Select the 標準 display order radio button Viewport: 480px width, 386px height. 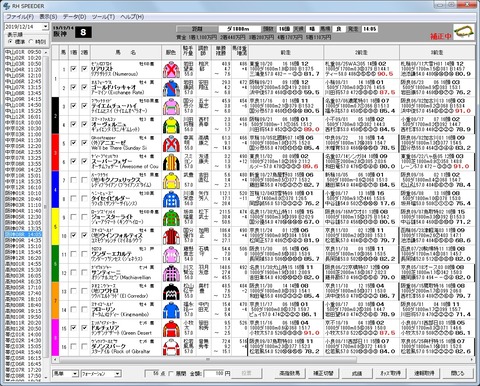[10, 42]
